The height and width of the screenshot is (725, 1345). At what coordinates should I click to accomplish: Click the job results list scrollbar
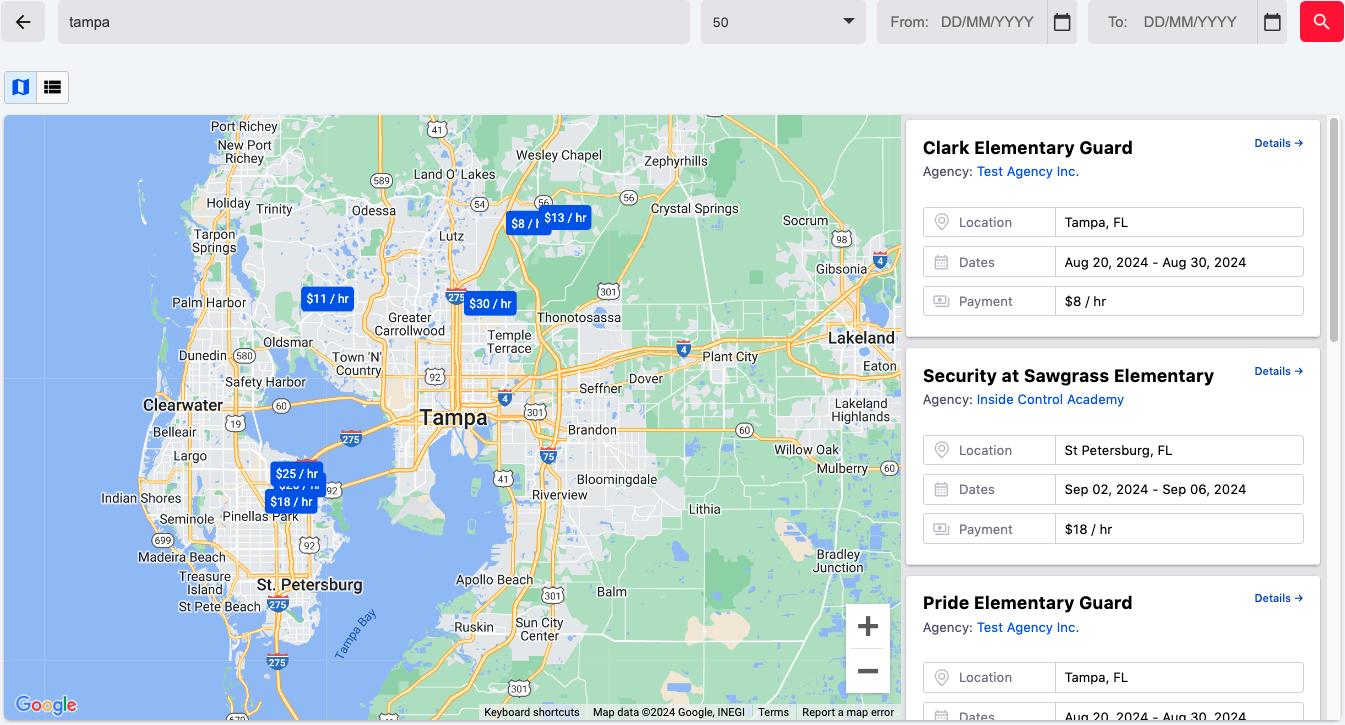[1334, 230]
